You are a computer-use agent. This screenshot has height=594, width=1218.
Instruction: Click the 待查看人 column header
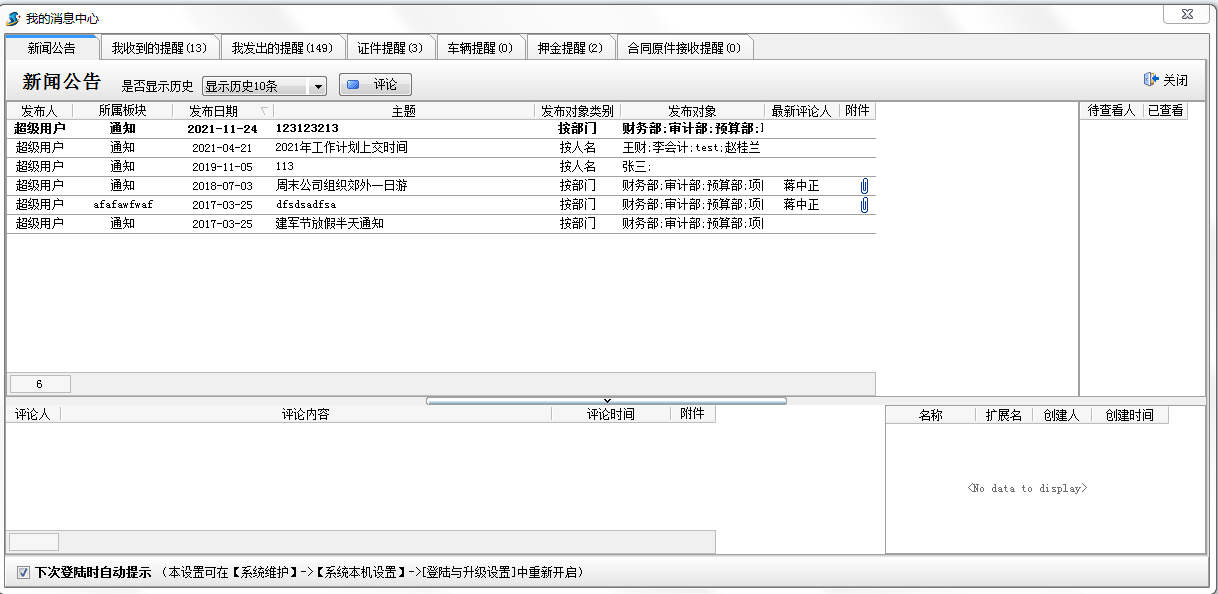1110,111
